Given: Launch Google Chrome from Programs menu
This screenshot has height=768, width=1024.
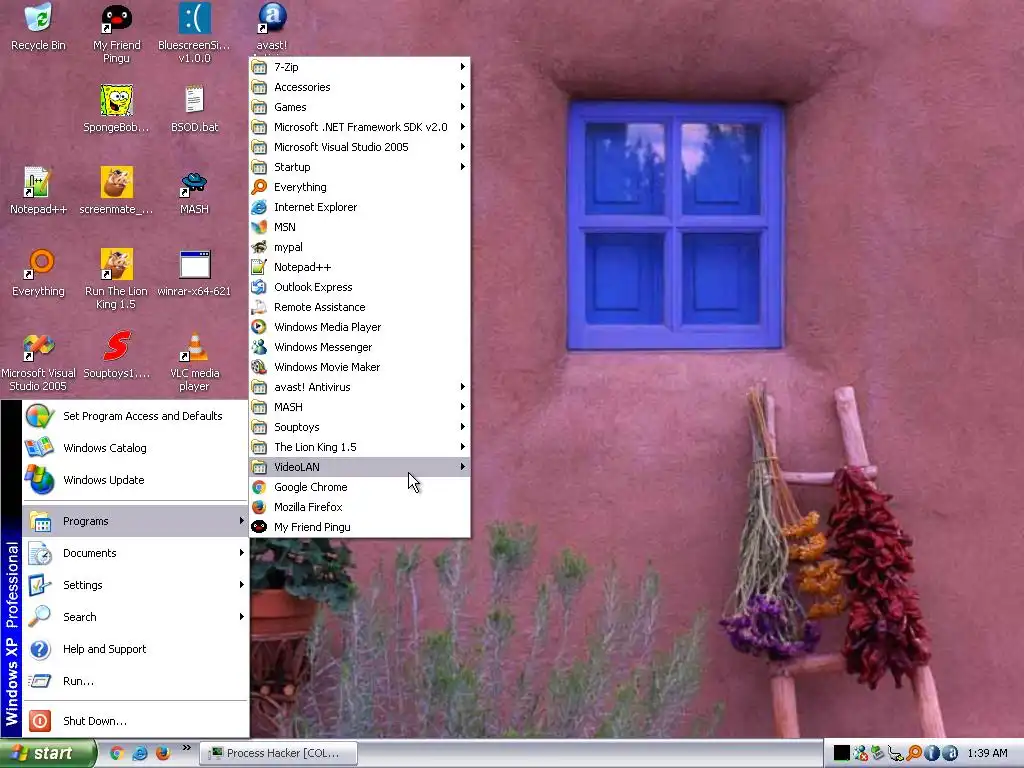Looking at the screenshot, I should point(359,487).
